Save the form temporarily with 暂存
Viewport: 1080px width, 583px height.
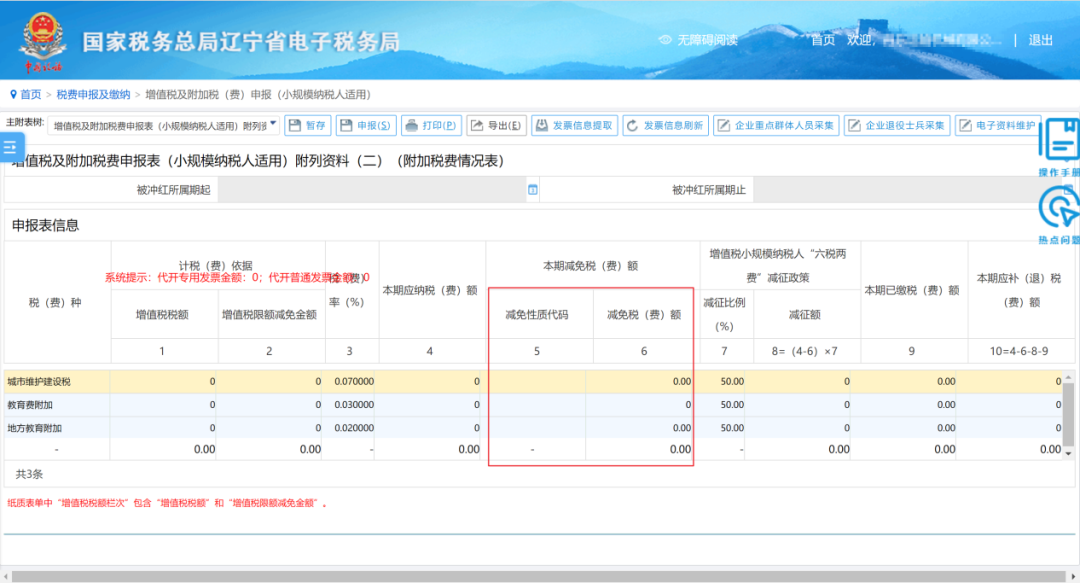click(308, 125)
